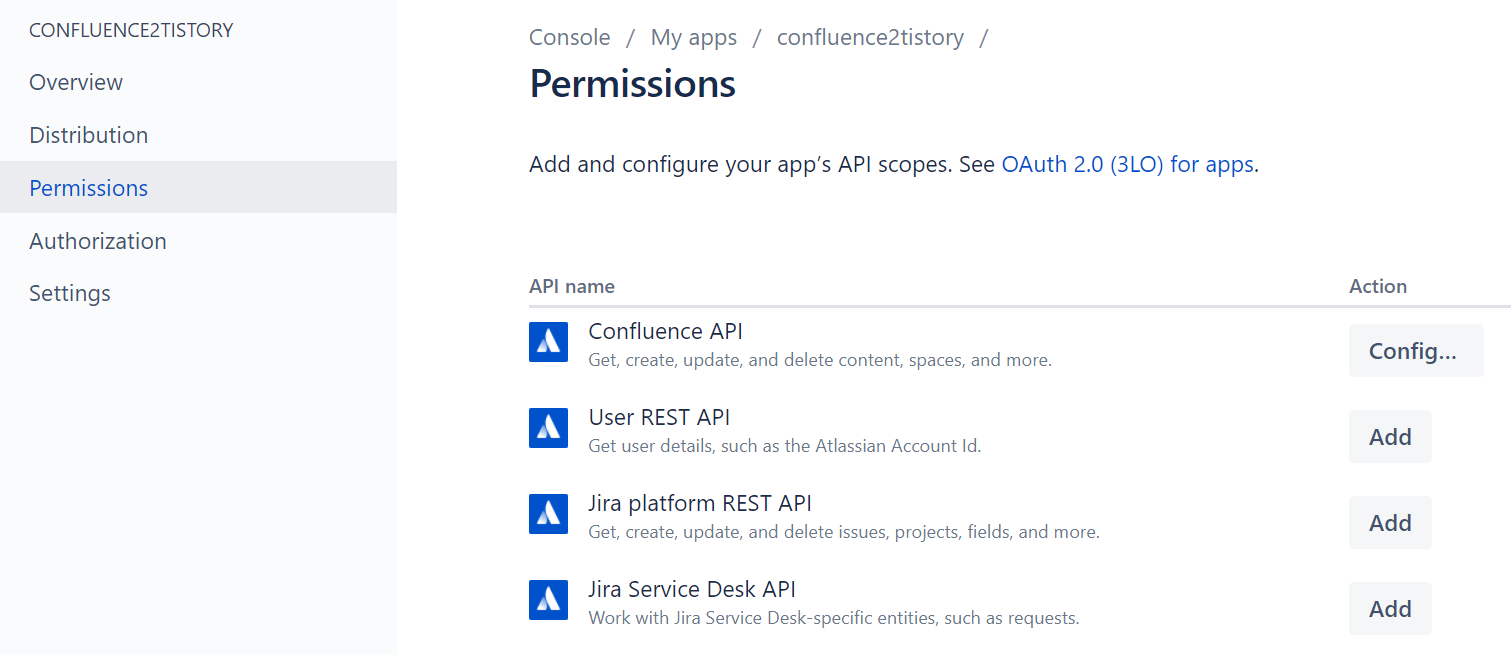The image size is (1511, 655).
Task: Click the User REST API Atlassian icon
Action: point(548,428)
